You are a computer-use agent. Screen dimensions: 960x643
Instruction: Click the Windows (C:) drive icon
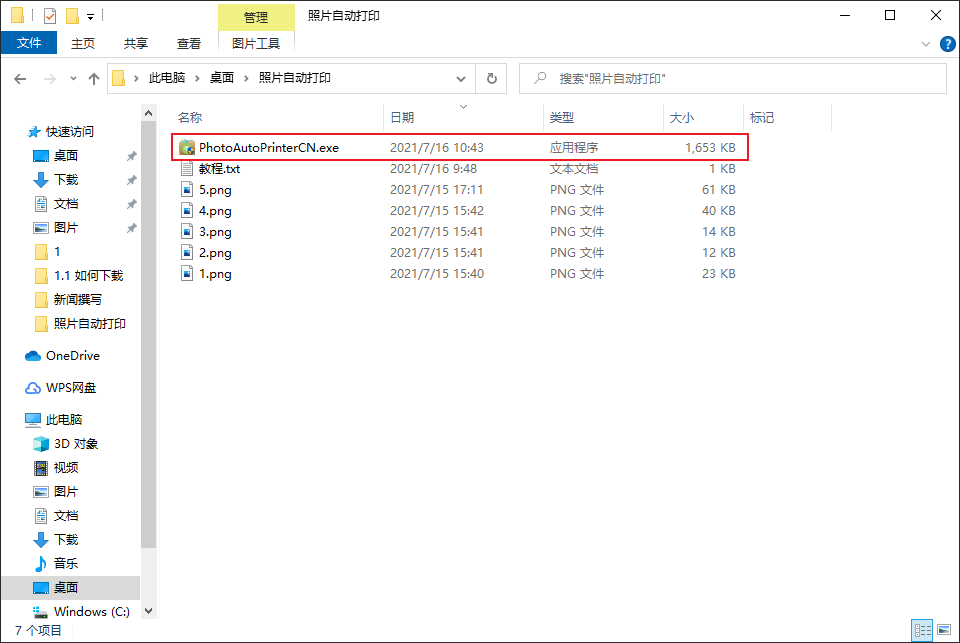pos(40,612)
